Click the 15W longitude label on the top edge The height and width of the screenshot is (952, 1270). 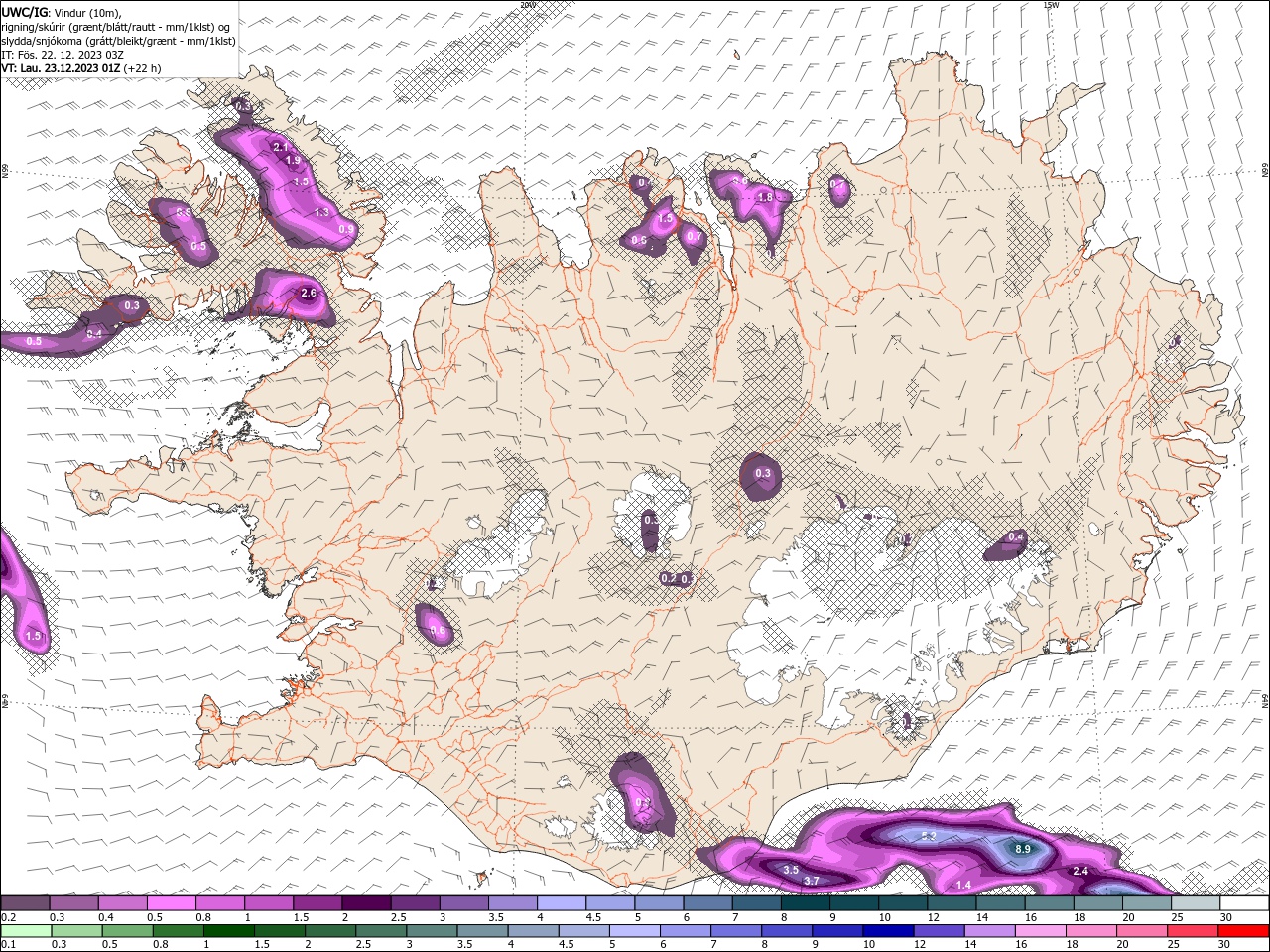coord(1051,5)
